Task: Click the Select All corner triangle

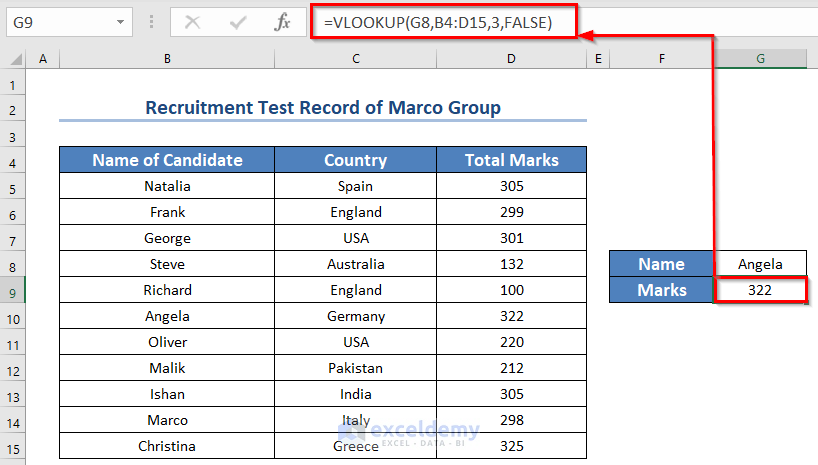Action: click(14, 60)
